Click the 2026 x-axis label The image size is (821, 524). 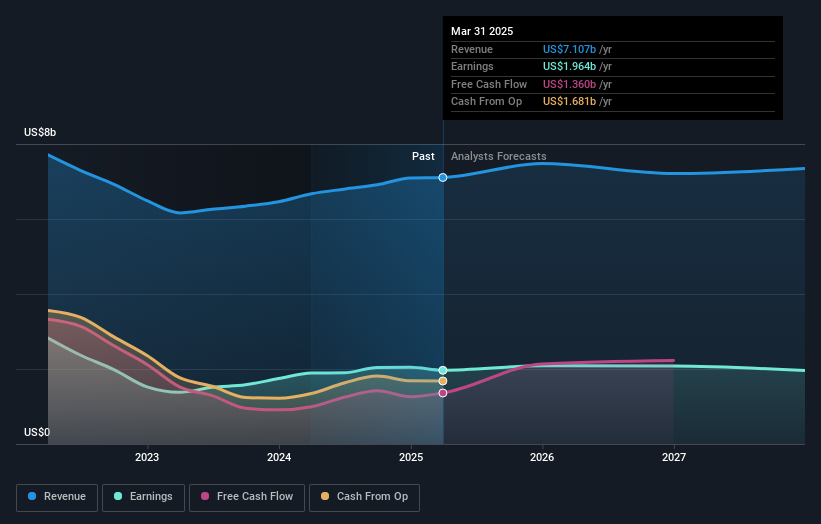pyautogui.click(x=542, y=458)
